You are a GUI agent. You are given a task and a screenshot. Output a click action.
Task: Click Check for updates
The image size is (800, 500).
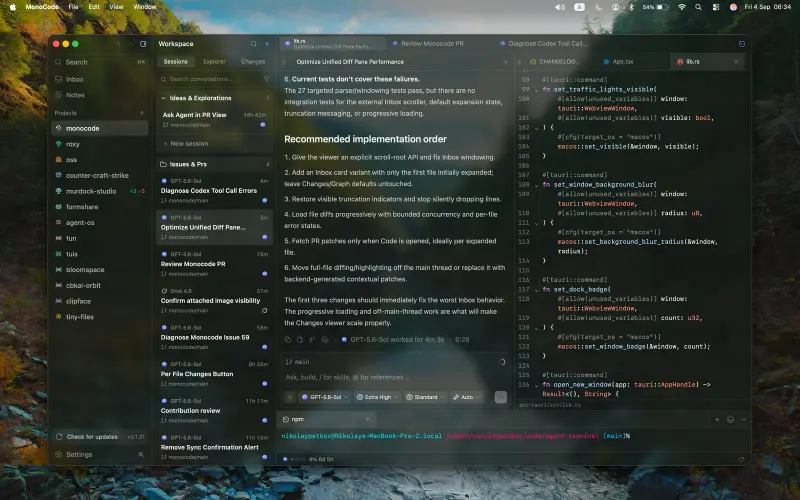coord(100,437)
